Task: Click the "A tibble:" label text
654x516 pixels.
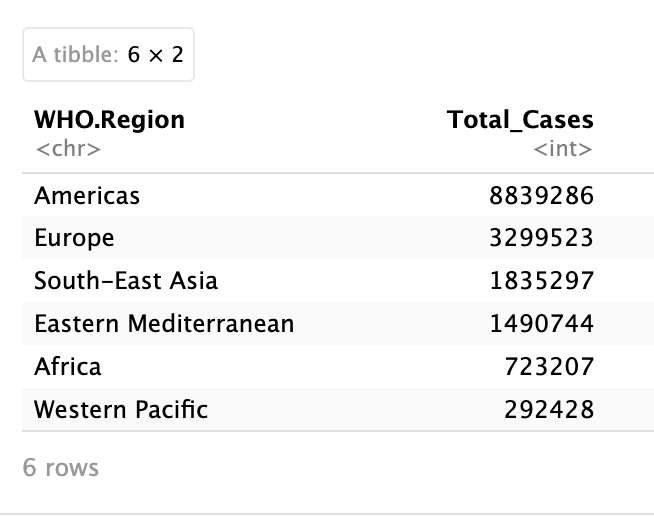Action: point(75,54)
